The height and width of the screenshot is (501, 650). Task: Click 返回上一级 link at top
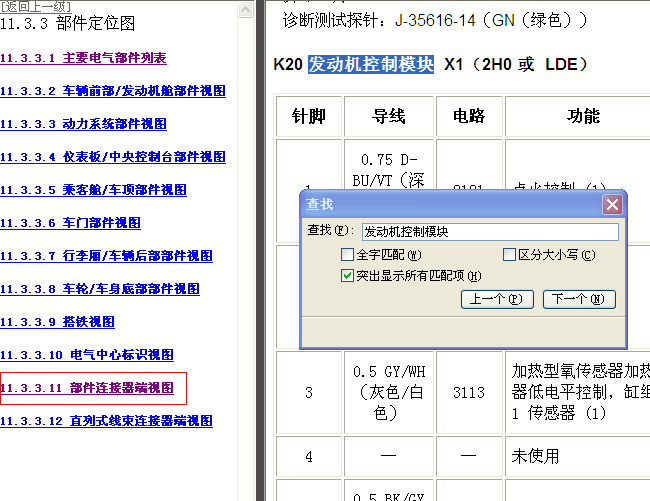(36, 7)
